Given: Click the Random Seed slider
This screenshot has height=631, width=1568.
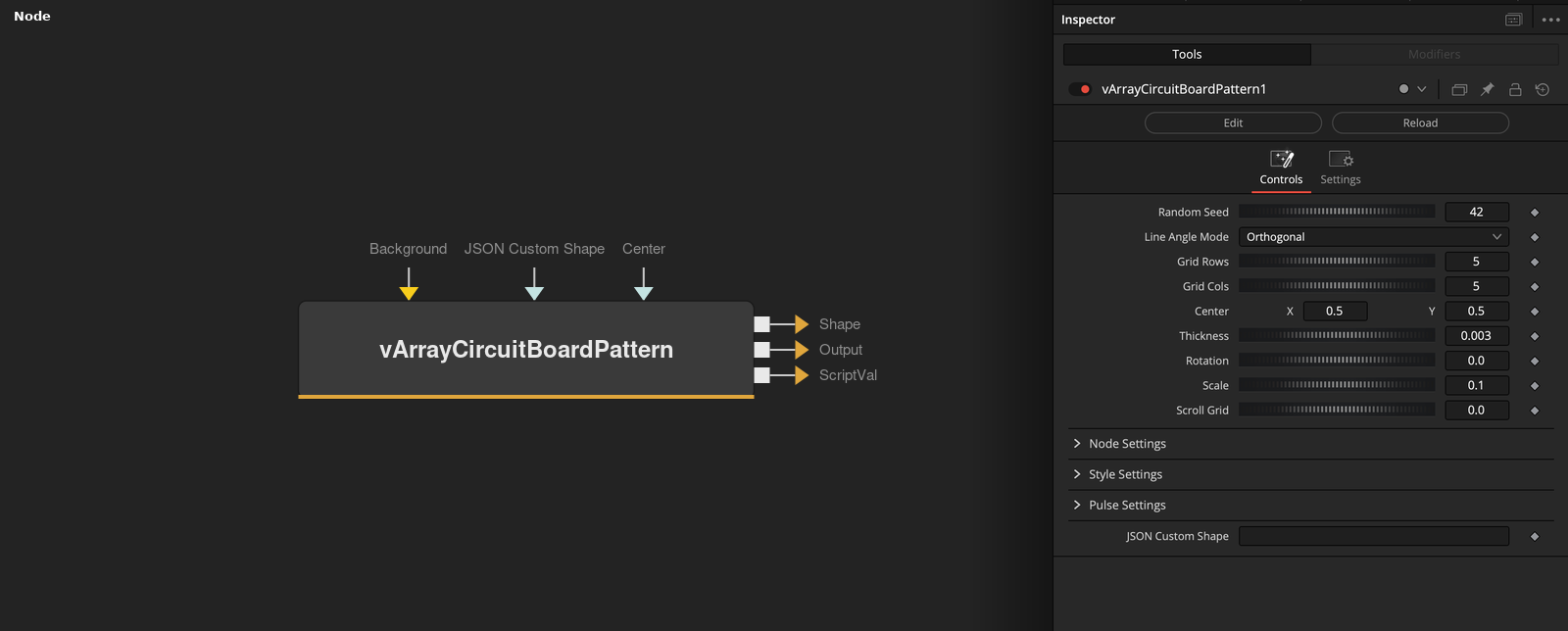Looking at the screenshot, I should click(1337, 212).
